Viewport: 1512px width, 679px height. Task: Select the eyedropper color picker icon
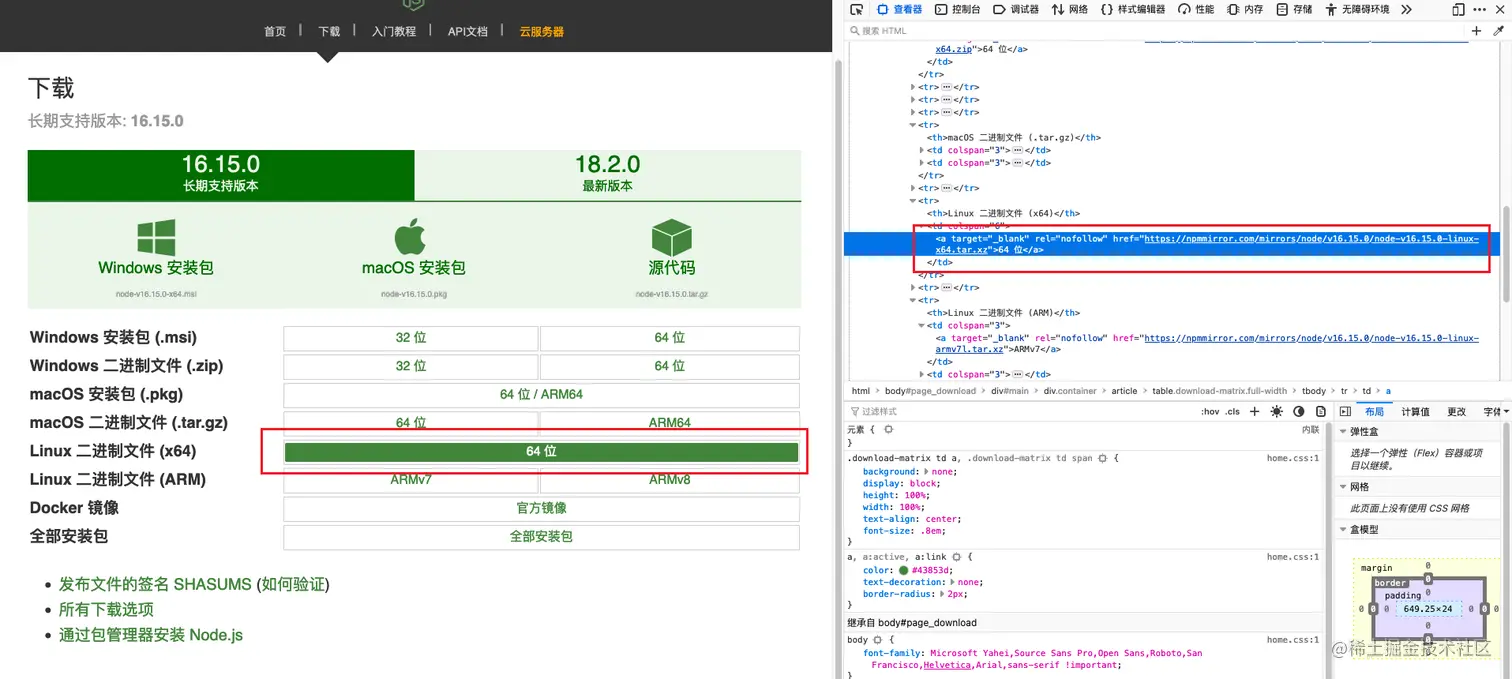[x=1498, y=31]
